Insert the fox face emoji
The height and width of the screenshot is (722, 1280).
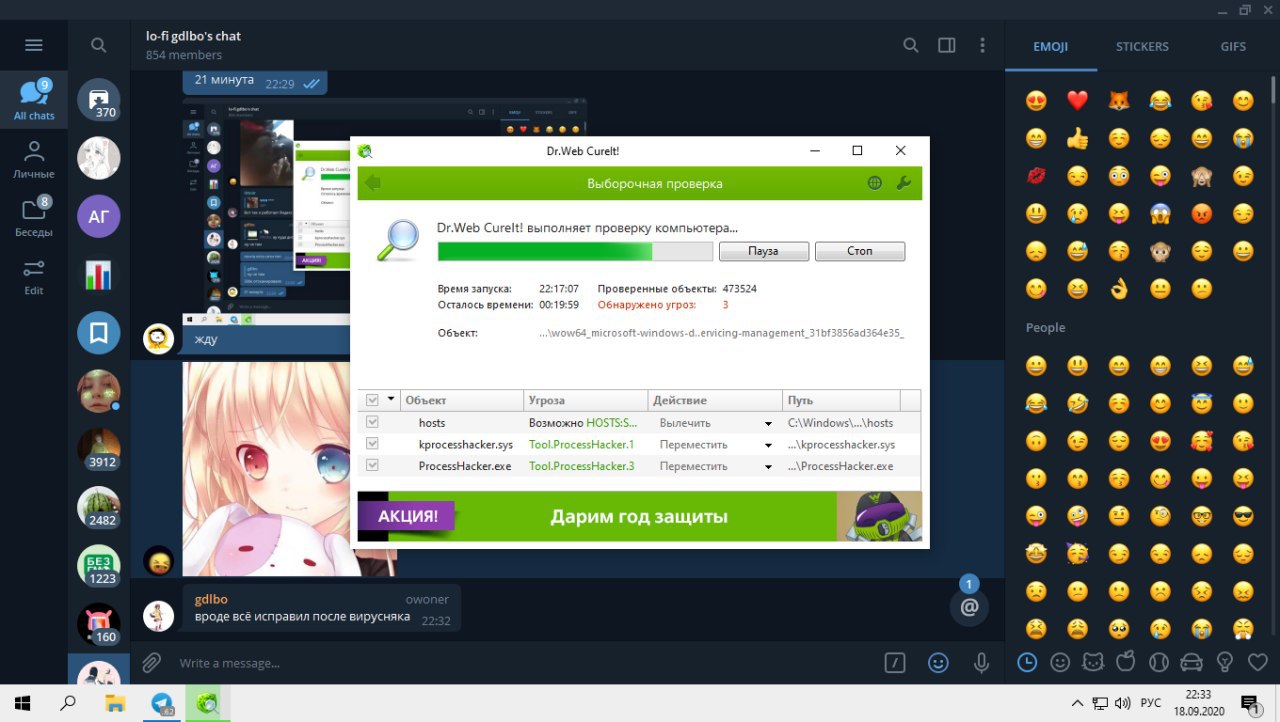click(x=1118, y=100)
